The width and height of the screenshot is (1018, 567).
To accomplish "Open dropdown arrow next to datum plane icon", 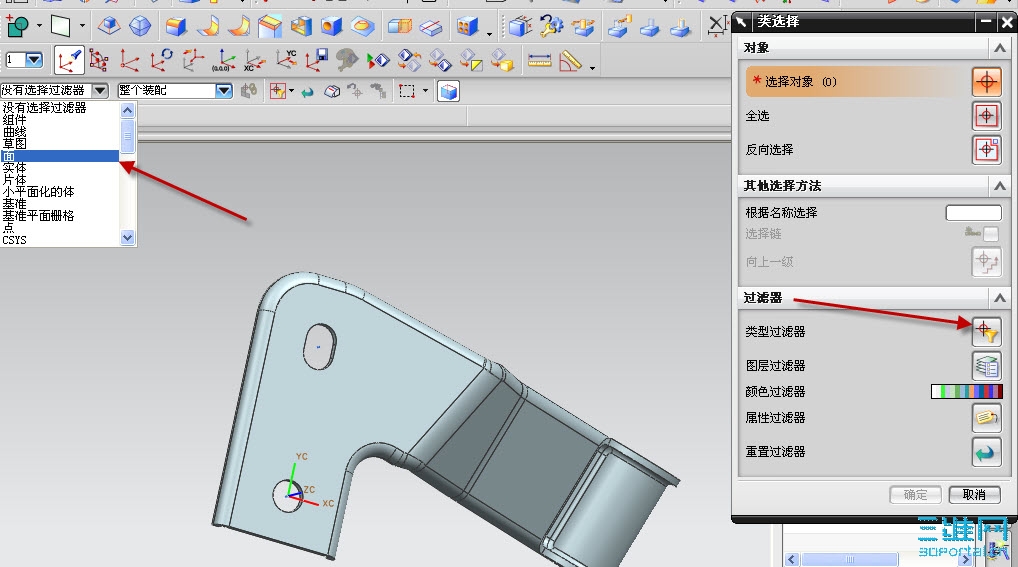I will [82, 26].
